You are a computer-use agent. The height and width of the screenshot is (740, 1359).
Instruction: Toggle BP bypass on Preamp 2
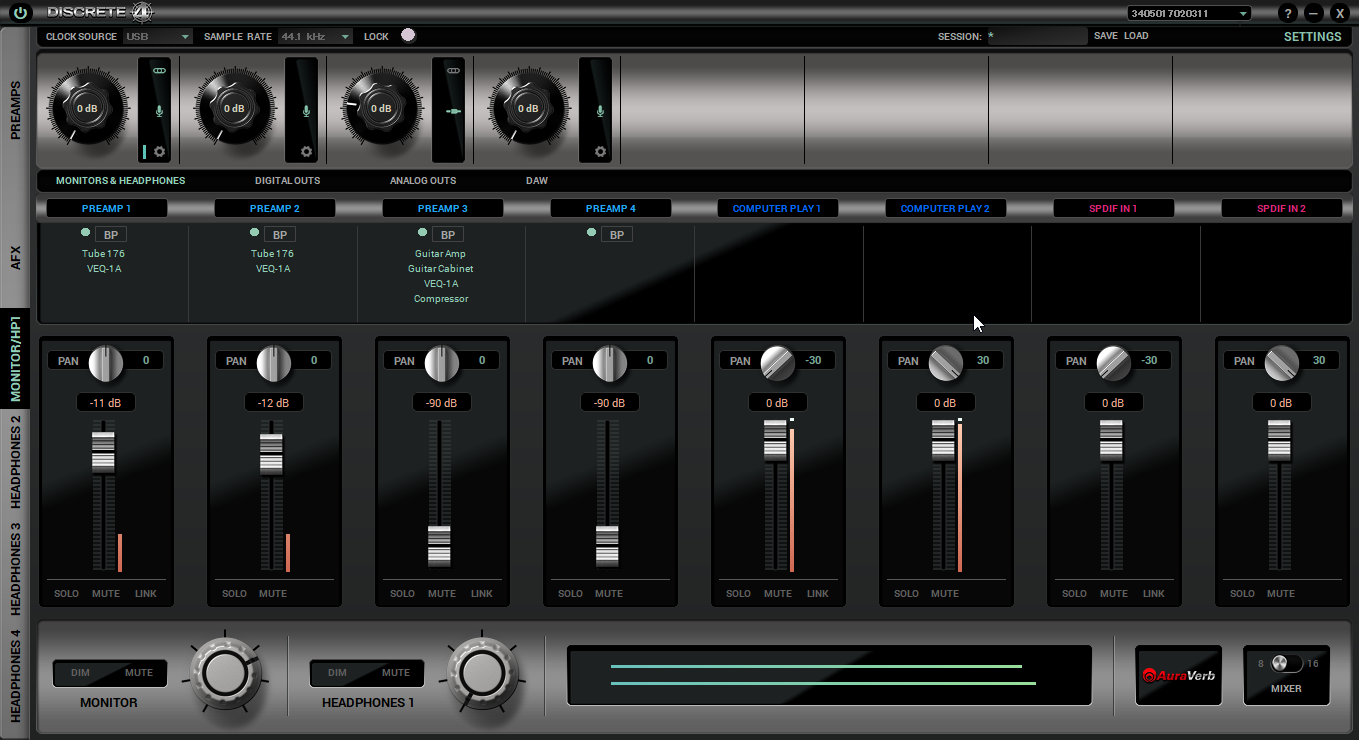[x=280, y=235]
